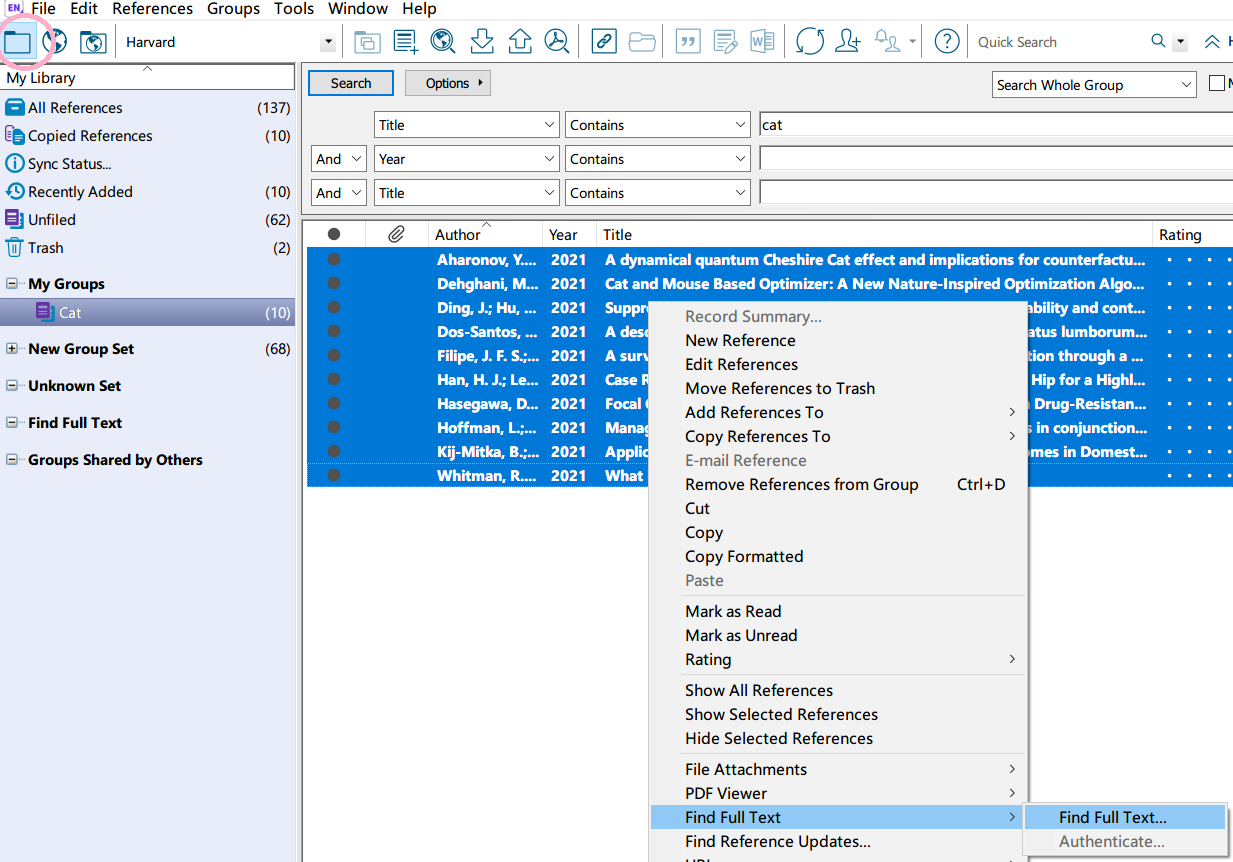Click Copy to Local Library toolbar icon
The height and width of the screenshot is (862, 1233).
[x=368, y=42]
